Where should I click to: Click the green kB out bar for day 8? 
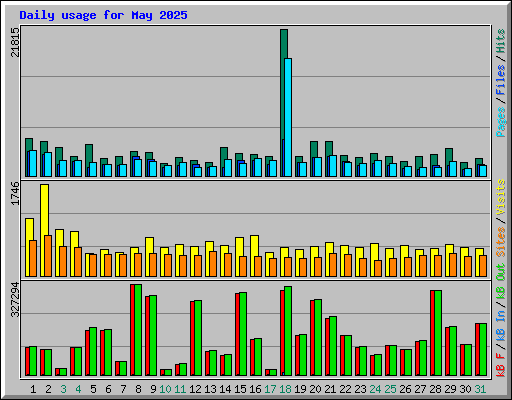pyautogui.click(x=138, y=330)
